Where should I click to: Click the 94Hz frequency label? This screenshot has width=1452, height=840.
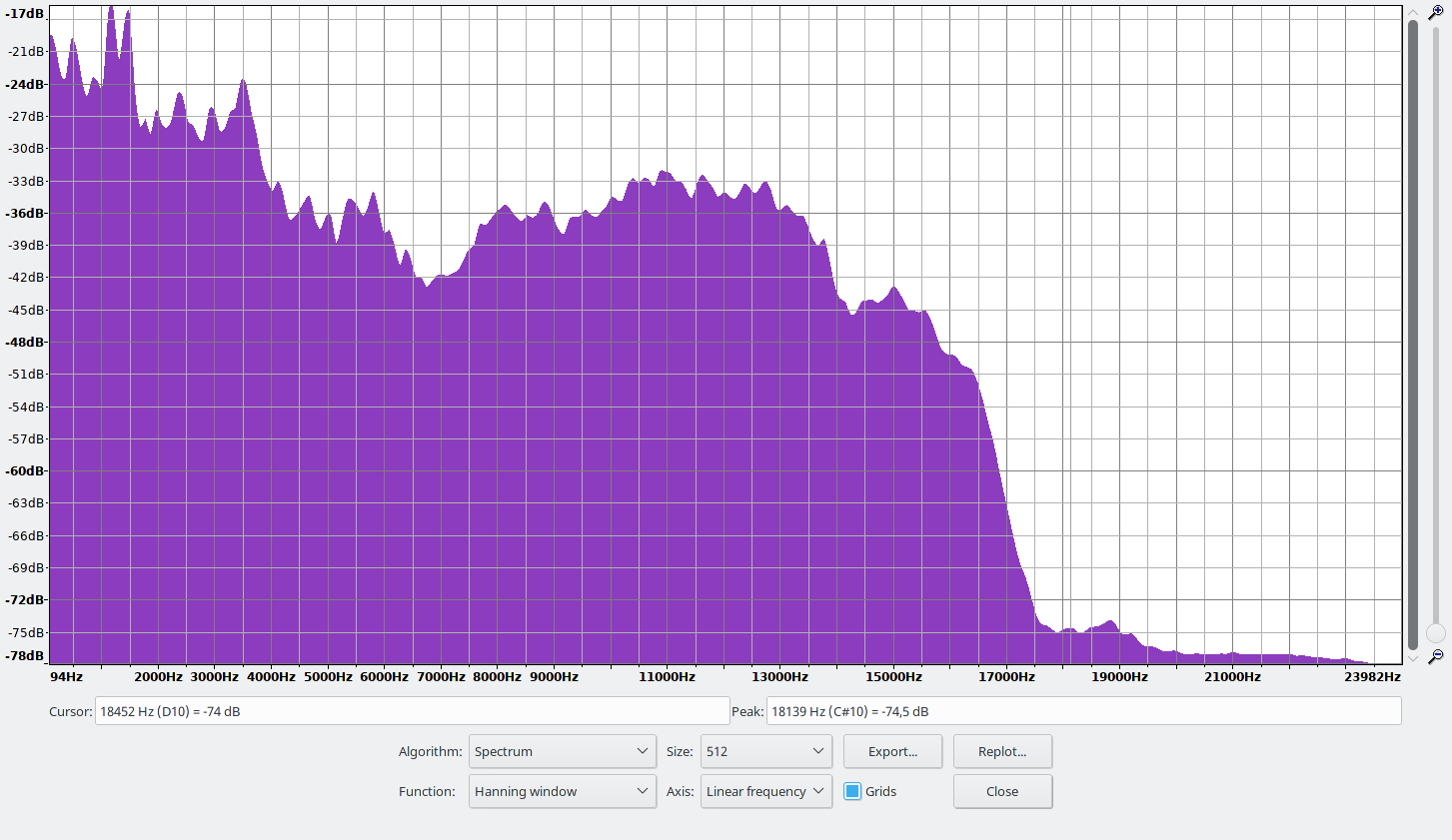[x=66, y=676]
